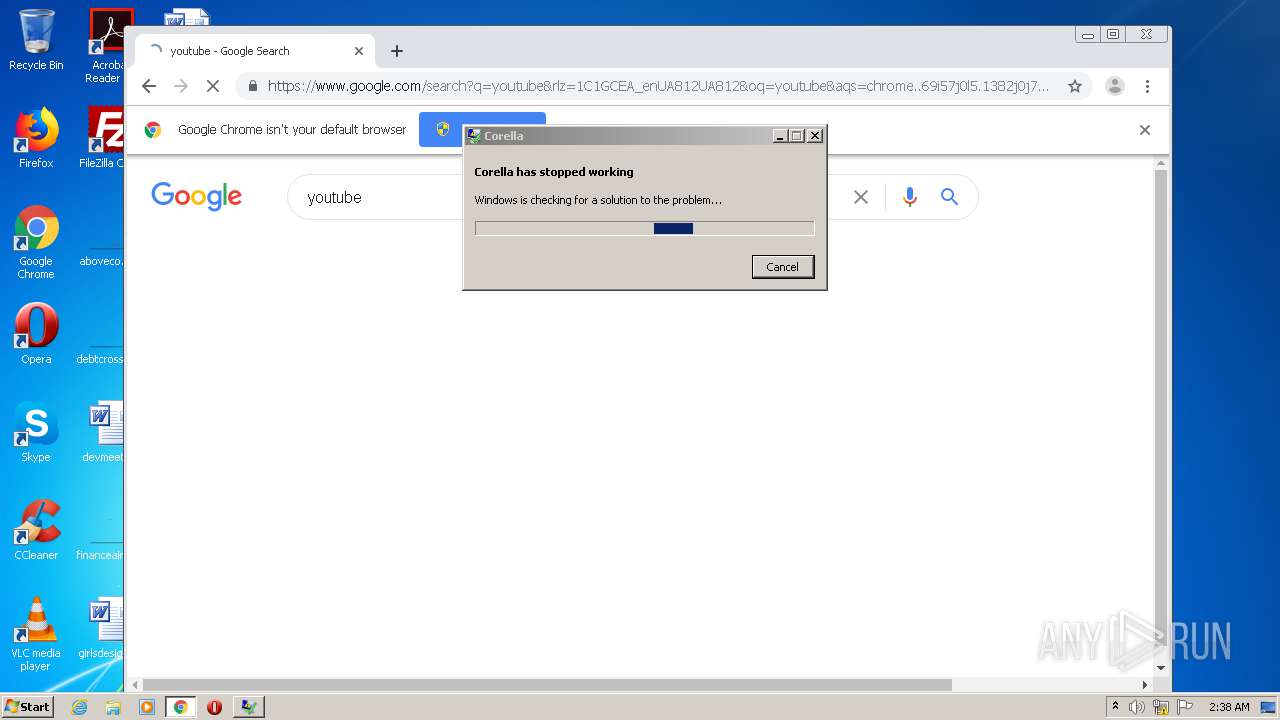
Task: Click the Corella dialog title icon
Action: click(474, 136)
